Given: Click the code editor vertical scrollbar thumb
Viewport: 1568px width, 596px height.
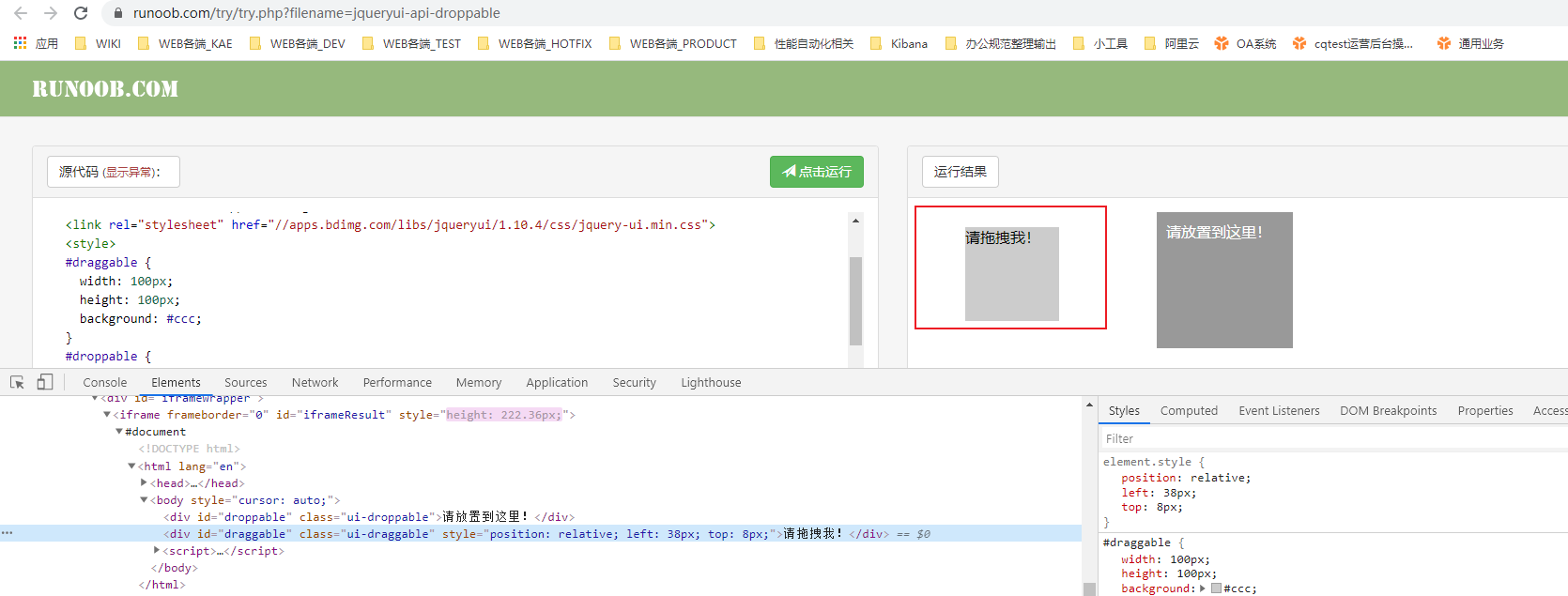Looking at the screenshot, I should point(855,301).
